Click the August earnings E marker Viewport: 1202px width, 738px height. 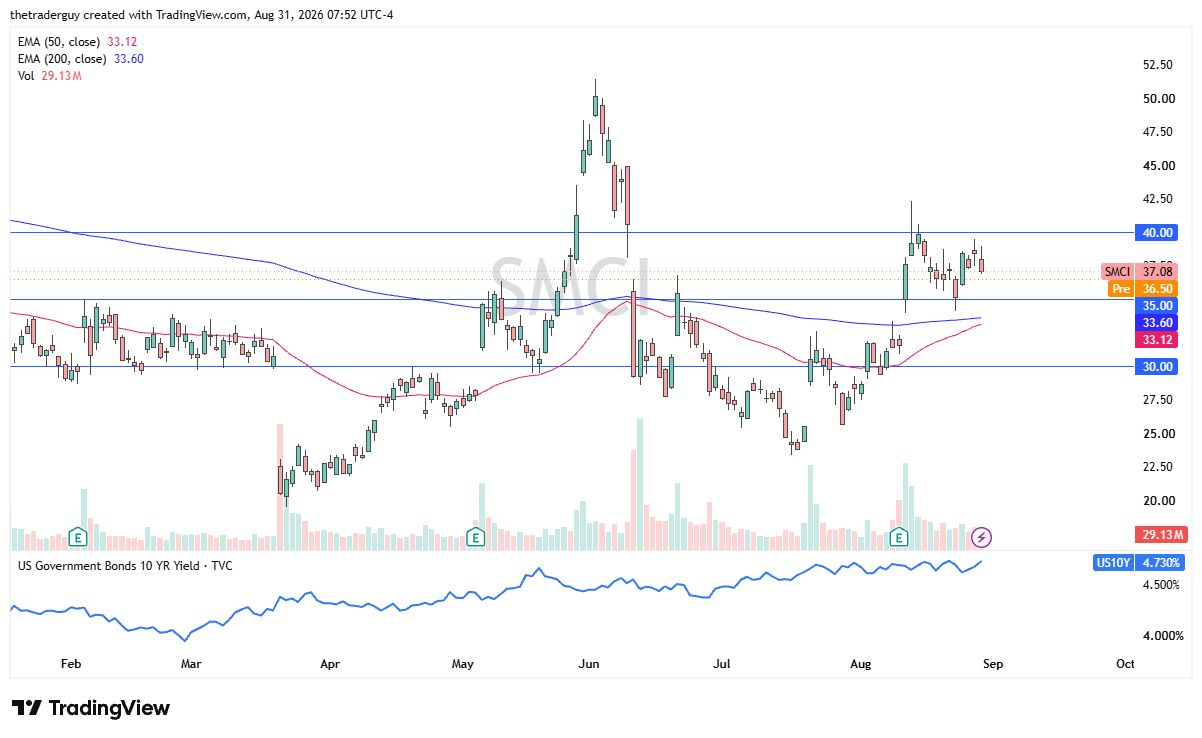[x=899, y=537]
